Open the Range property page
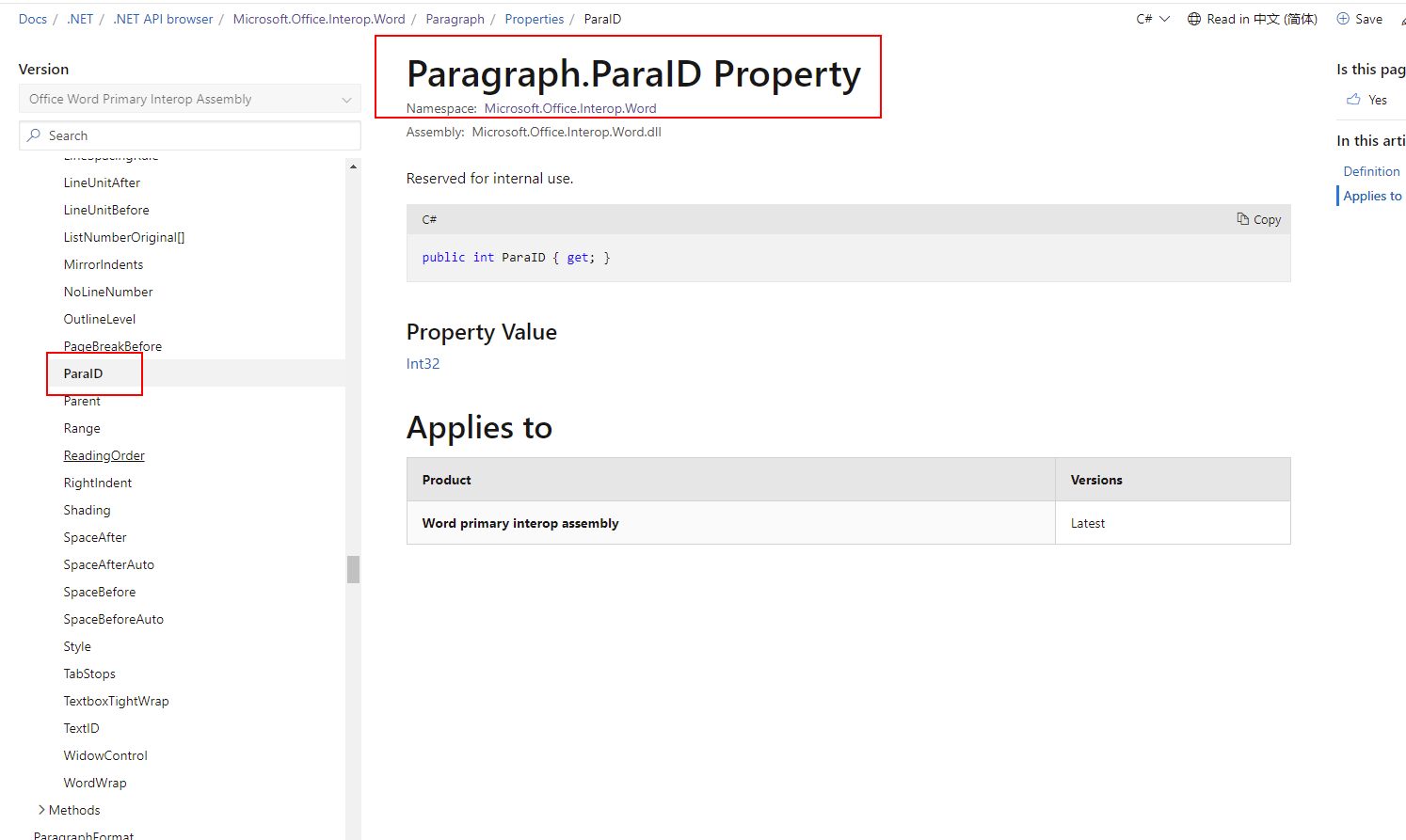This screenshot has height=840, width=1406. pyautogui.click(x=82, y=427)
